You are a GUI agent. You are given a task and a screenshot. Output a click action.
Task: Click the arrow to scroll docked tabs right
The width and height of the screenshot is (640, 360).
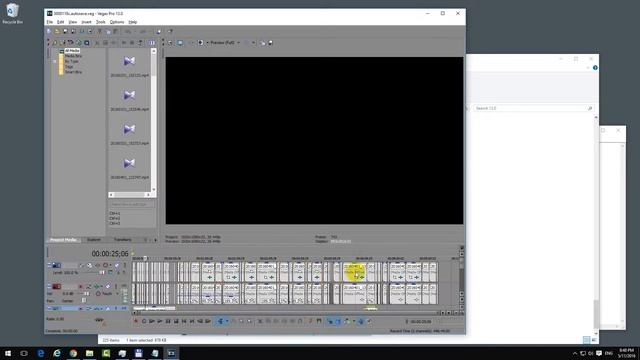point(155,240)
